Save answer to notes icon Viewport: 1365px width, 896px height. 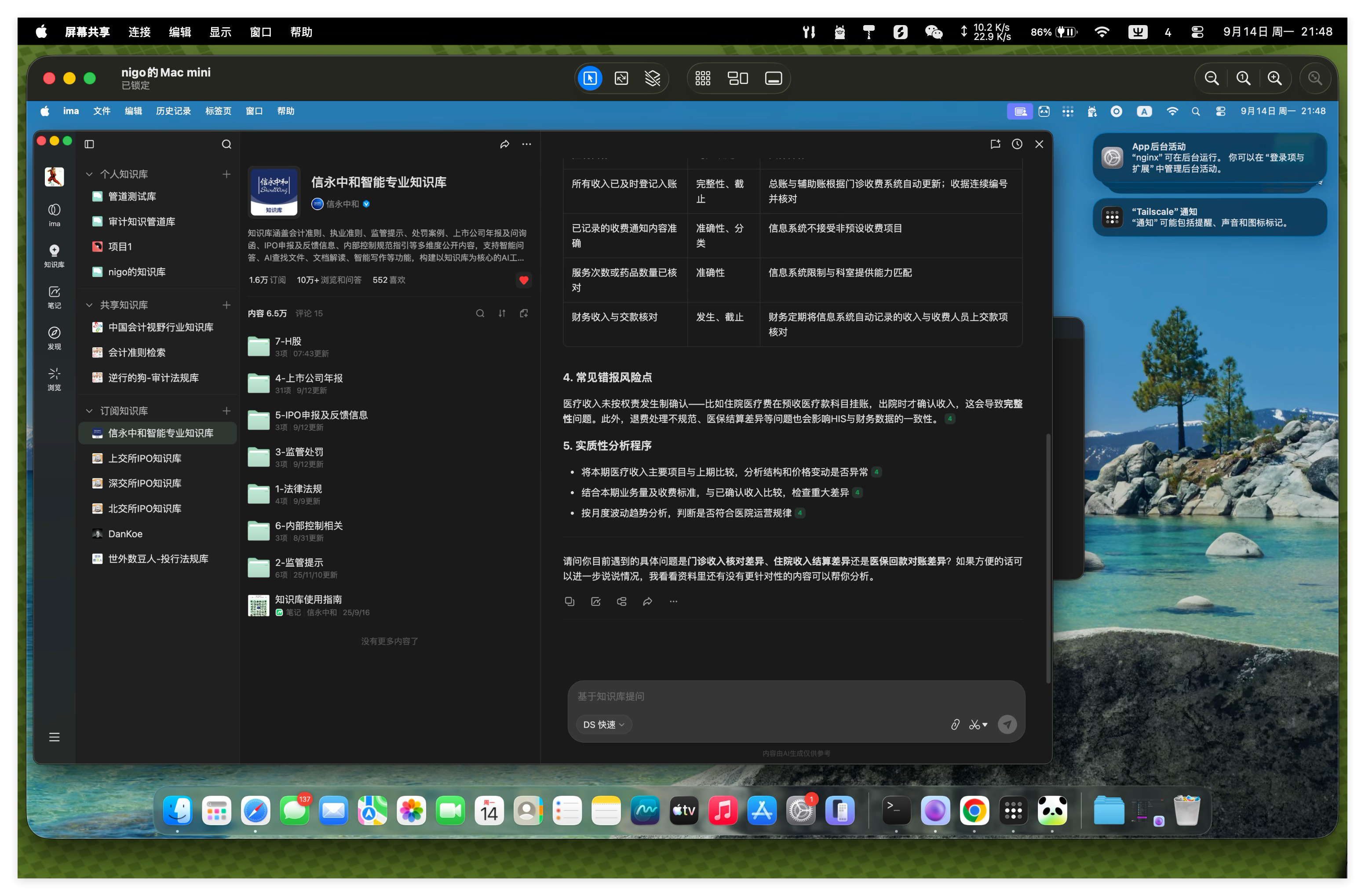[596, 601]
